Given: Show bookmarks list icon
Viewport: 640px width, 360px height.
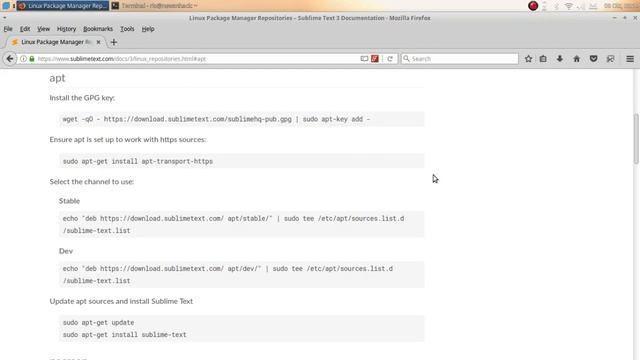Looking at the screenshot, I should click(x=543, y=59).
